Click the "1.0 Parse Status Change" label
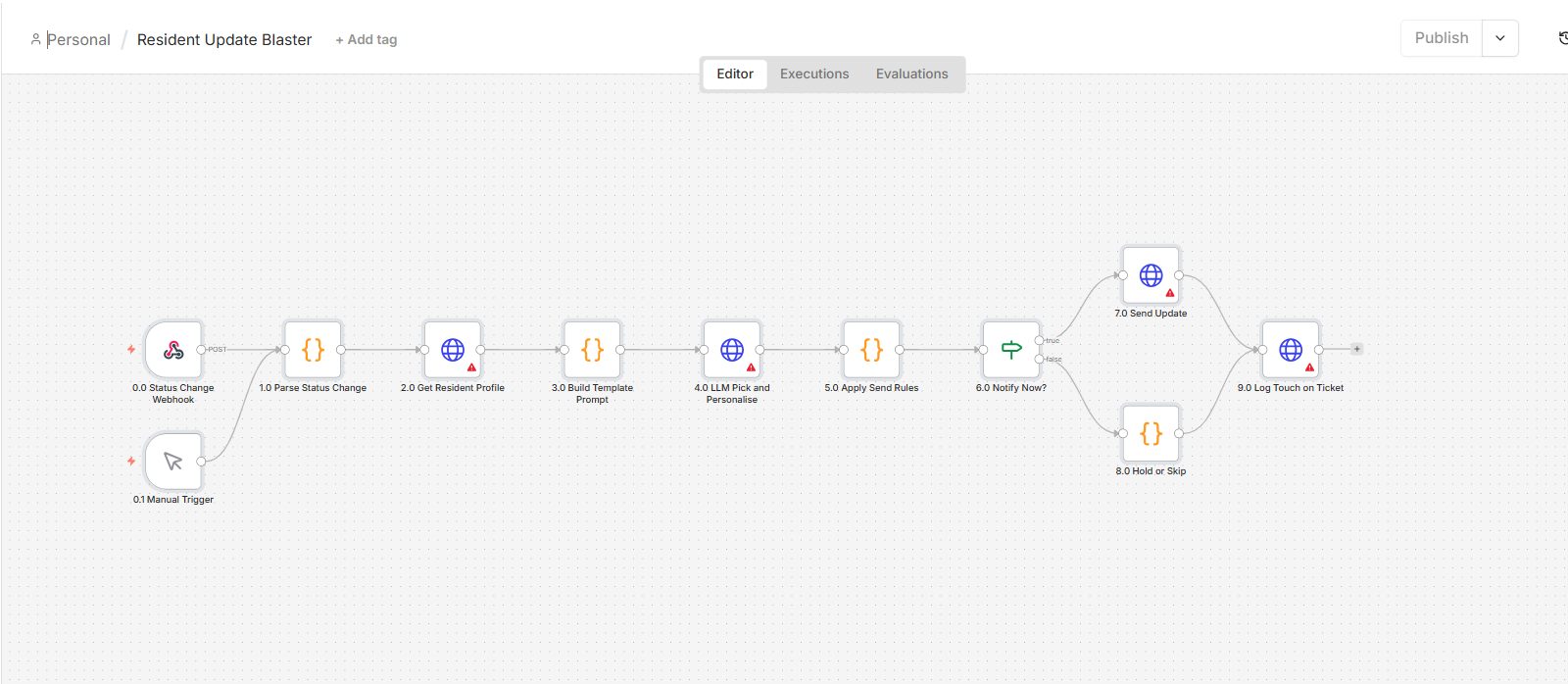1568x684 pixels. (313, 388)
